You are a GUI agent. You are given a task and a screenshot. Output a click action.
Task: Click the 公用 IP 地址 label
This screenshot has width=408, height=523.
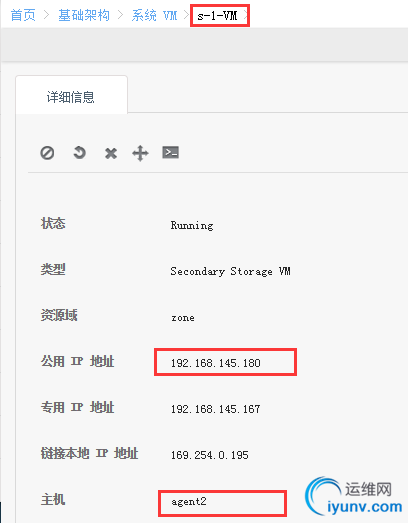[x=77, y=361]
